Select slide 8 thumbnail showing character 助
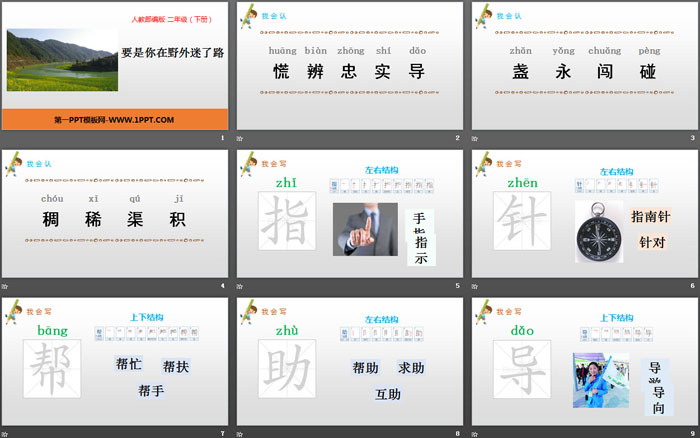The height and width of the screenshot is (438, 700). (350, 362)
